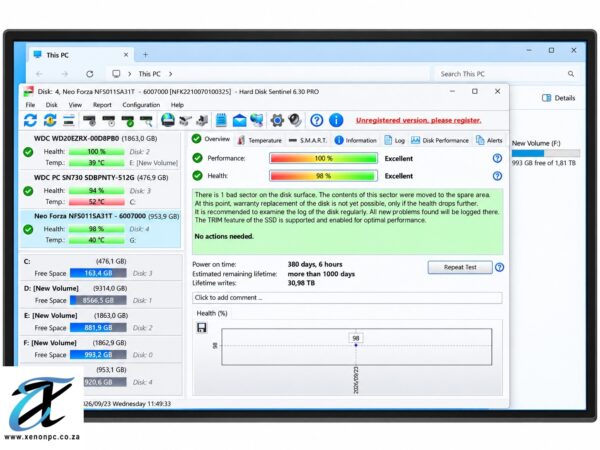Click the Details pane icon in the This PC window

point(546,98)
